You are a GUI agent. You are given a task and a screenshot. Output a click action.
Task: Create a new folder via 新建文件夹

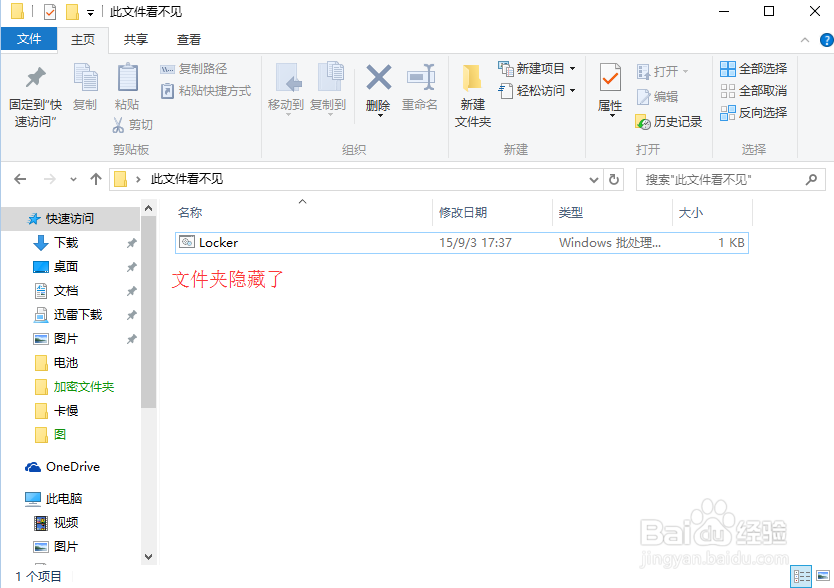(472, 90)
